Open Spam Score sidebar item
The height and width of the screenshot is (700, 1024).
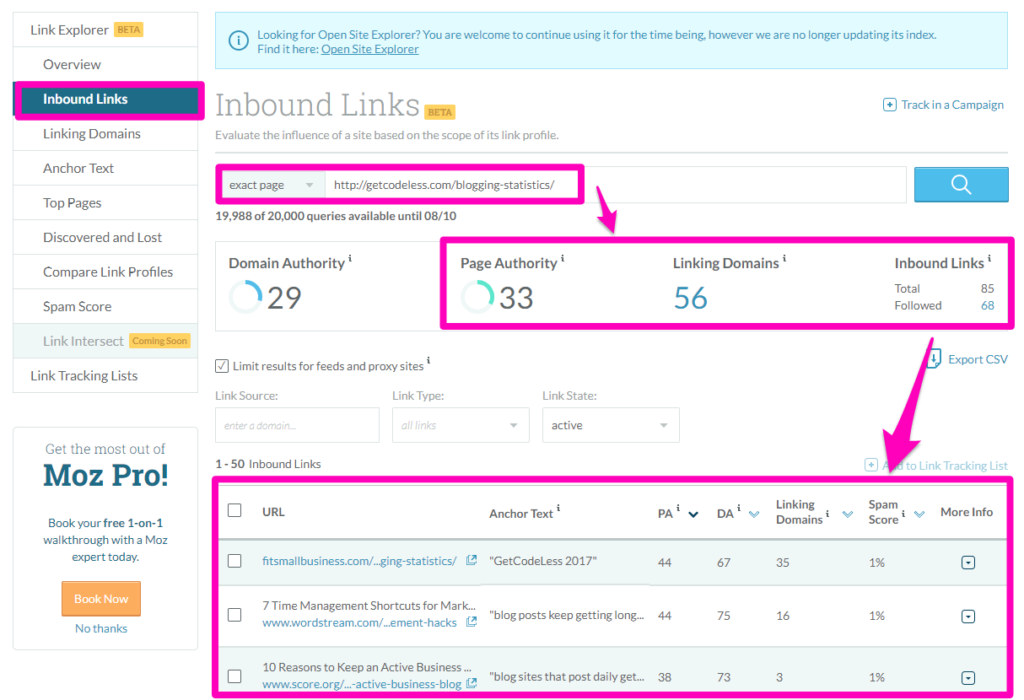[105, 306]
